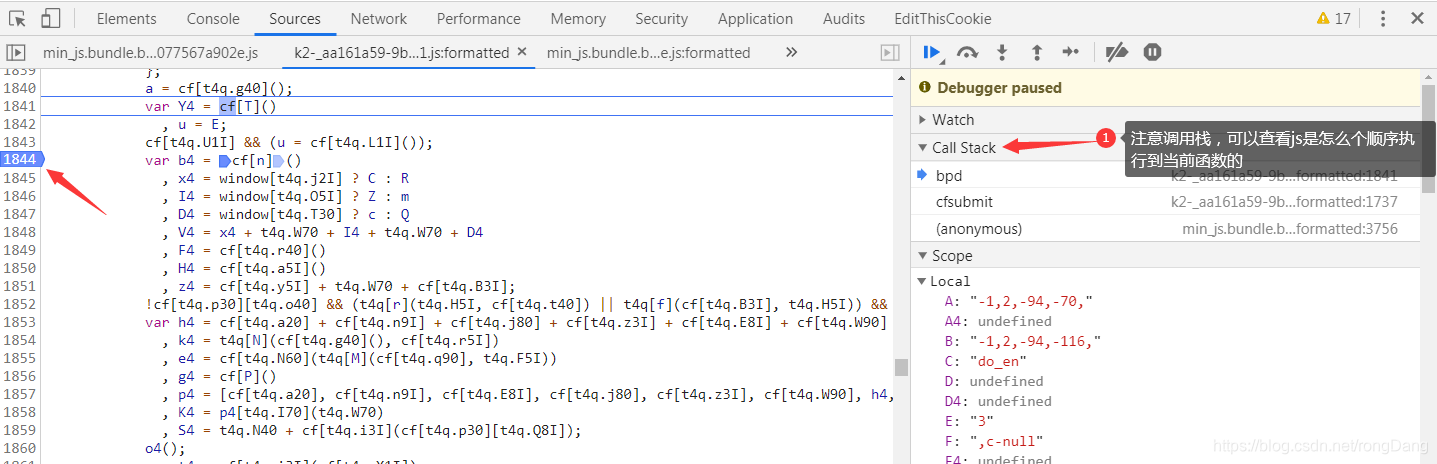Click the Debugger paused status banner

(1165, 88)
